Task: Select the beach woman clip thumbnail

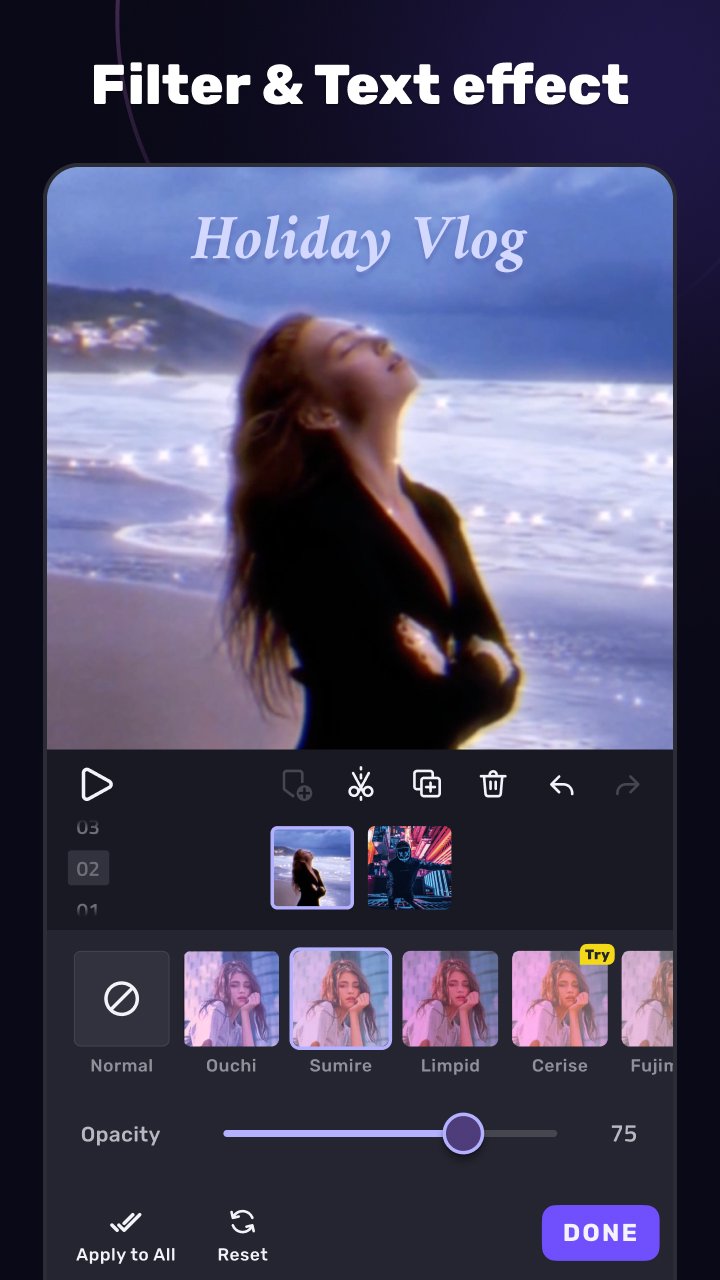Action: [312, 867]
